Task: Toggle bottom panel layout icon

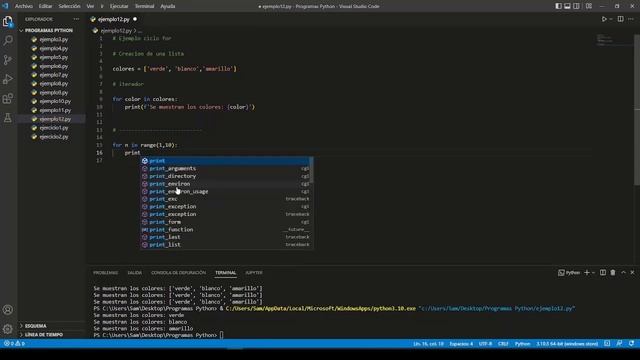Action: click(567, 6)
